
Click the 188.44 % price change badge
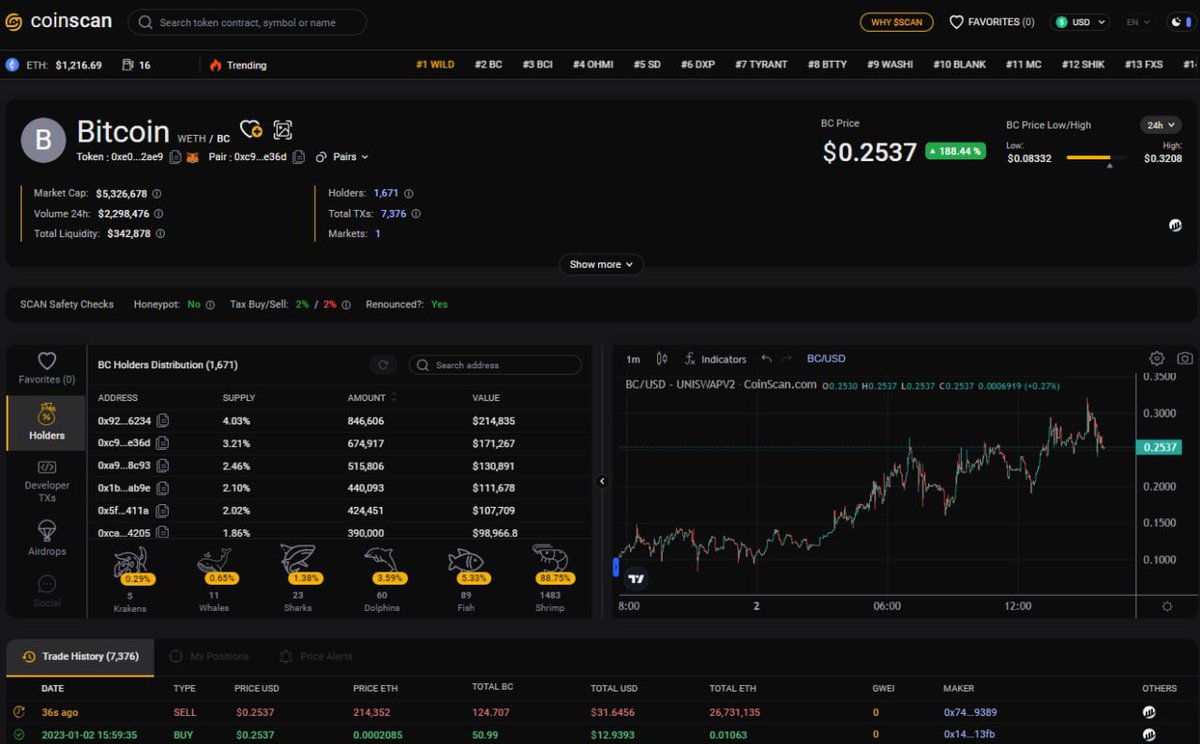[955, 151]
